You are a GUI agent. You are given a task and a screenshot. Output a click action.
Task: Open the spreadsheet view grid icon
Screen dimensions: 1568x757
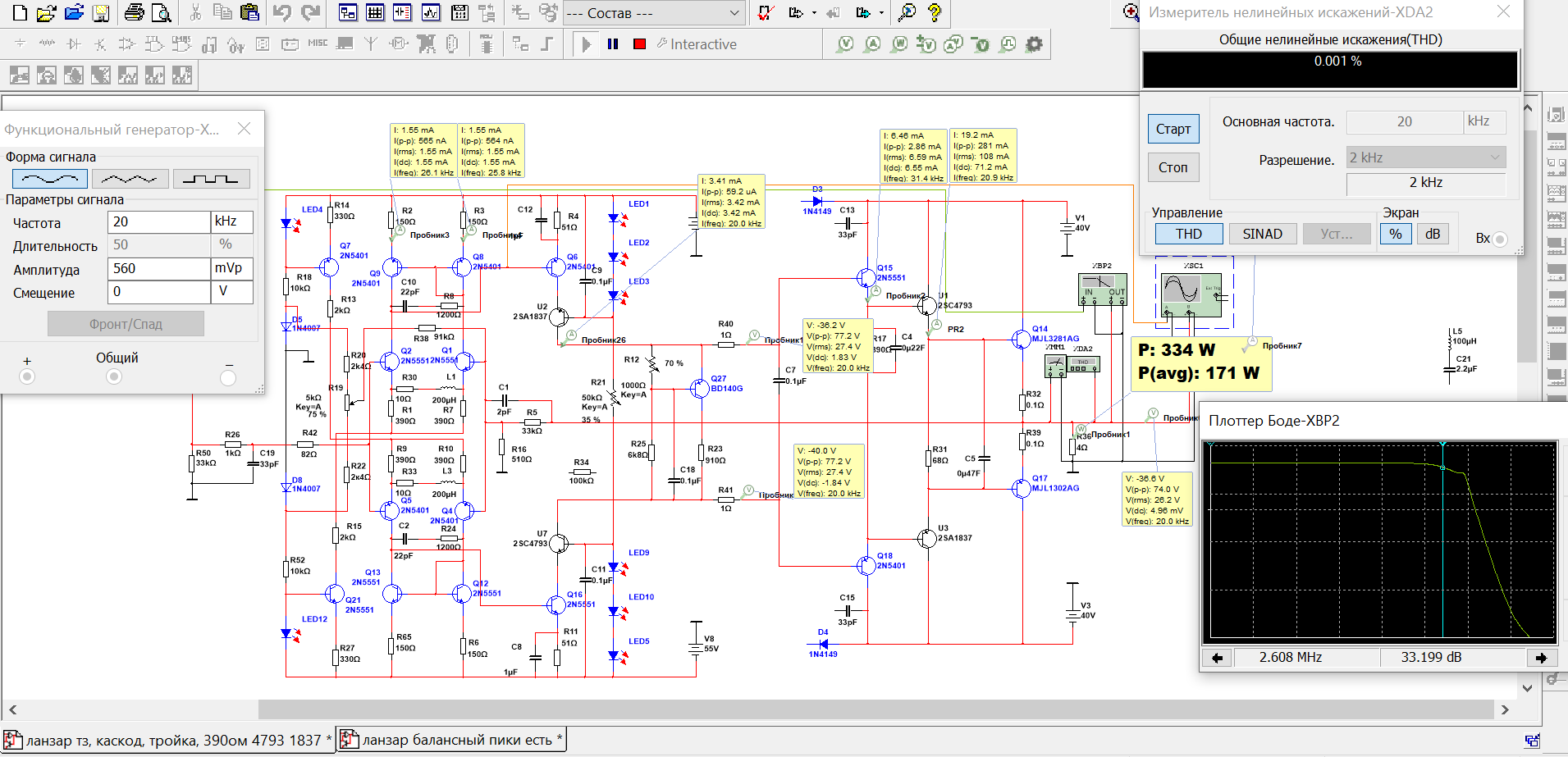pyautogui.click(x=375, y=13)
